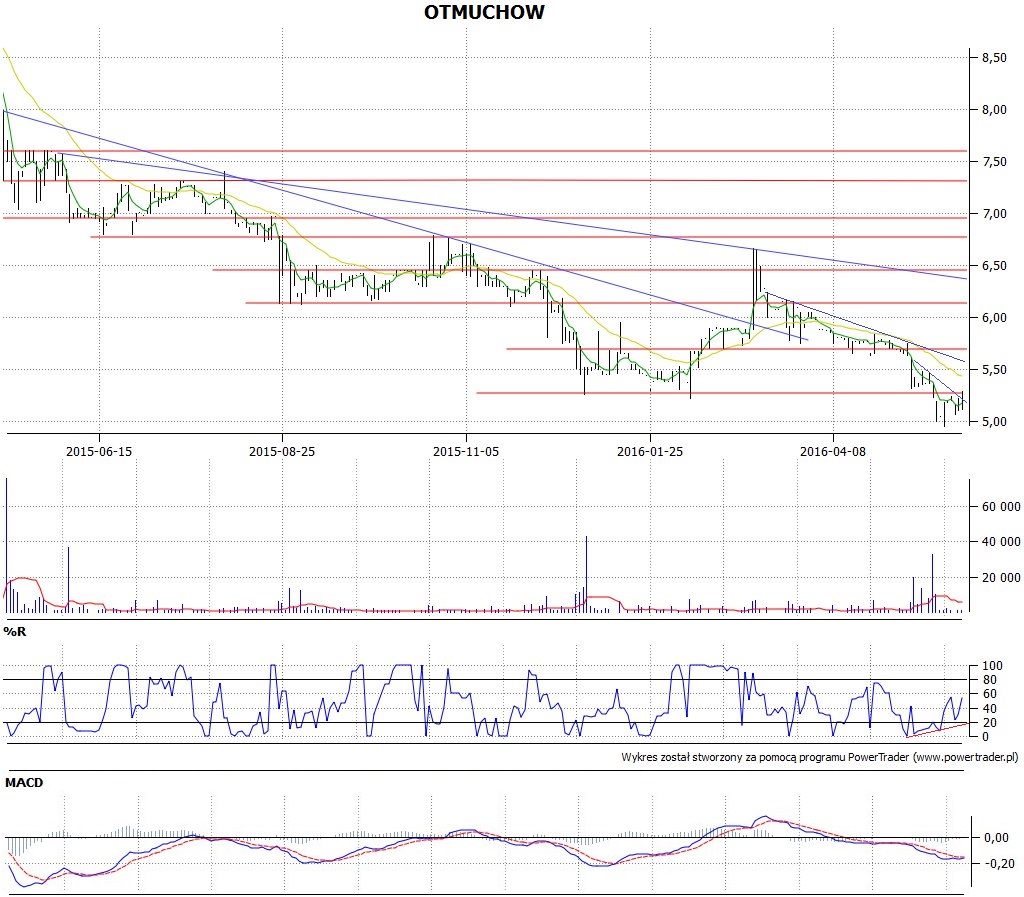
Task: Click the 5,00 price axis label
Action: (x=994, y=422)
